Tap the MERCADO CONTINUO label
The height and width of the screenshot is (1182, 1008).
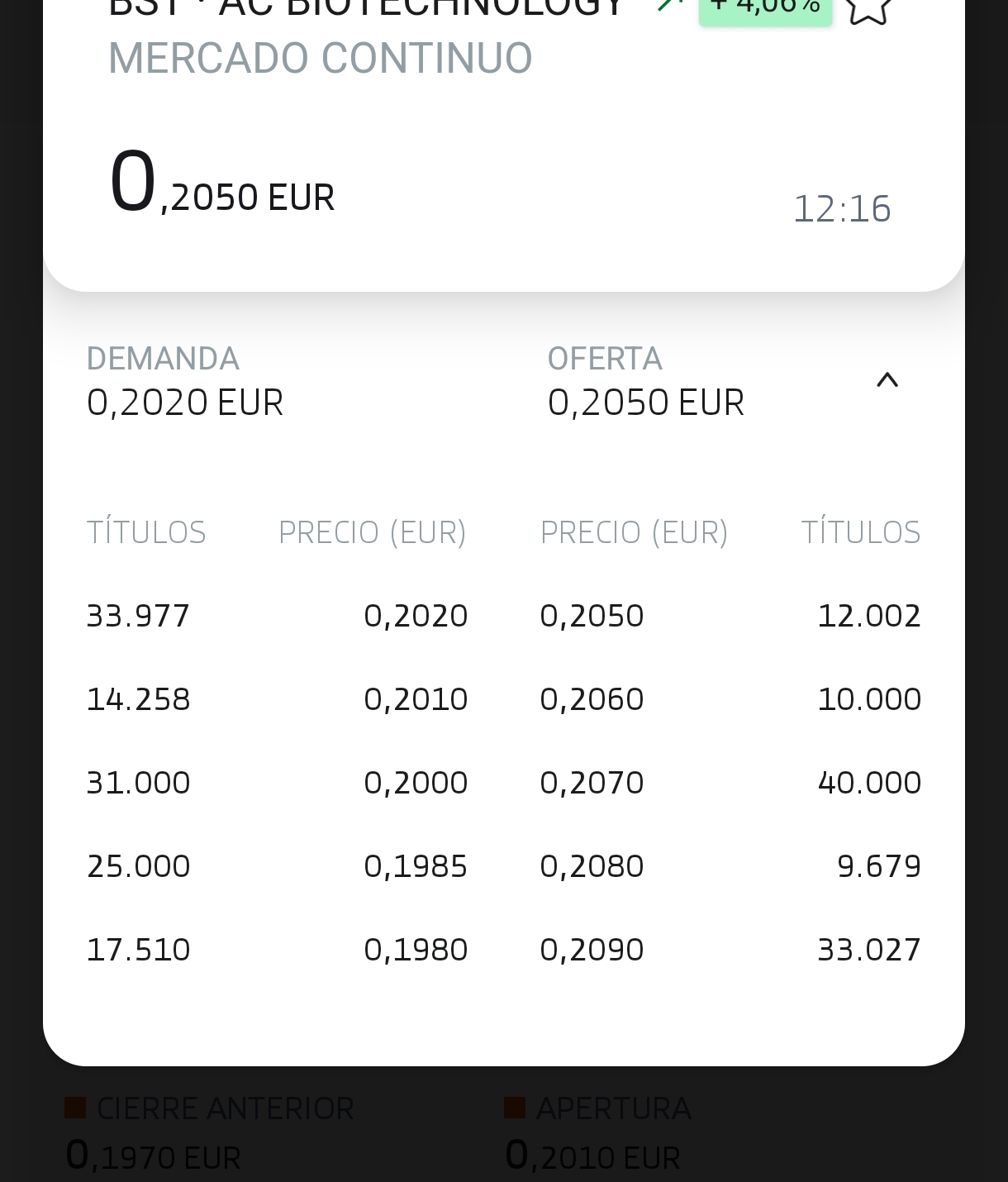(x=321, y=58)
